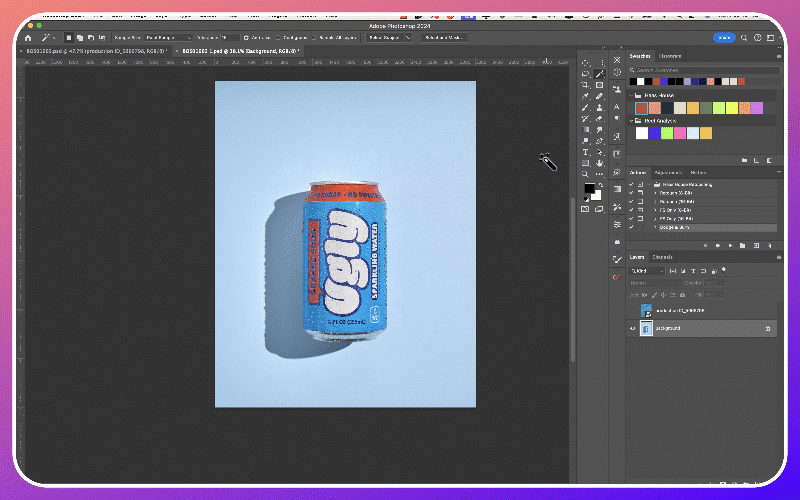Screen dimensions: 800x500
Task: Choose Add to selection mode icon
Action: point(80,38)
